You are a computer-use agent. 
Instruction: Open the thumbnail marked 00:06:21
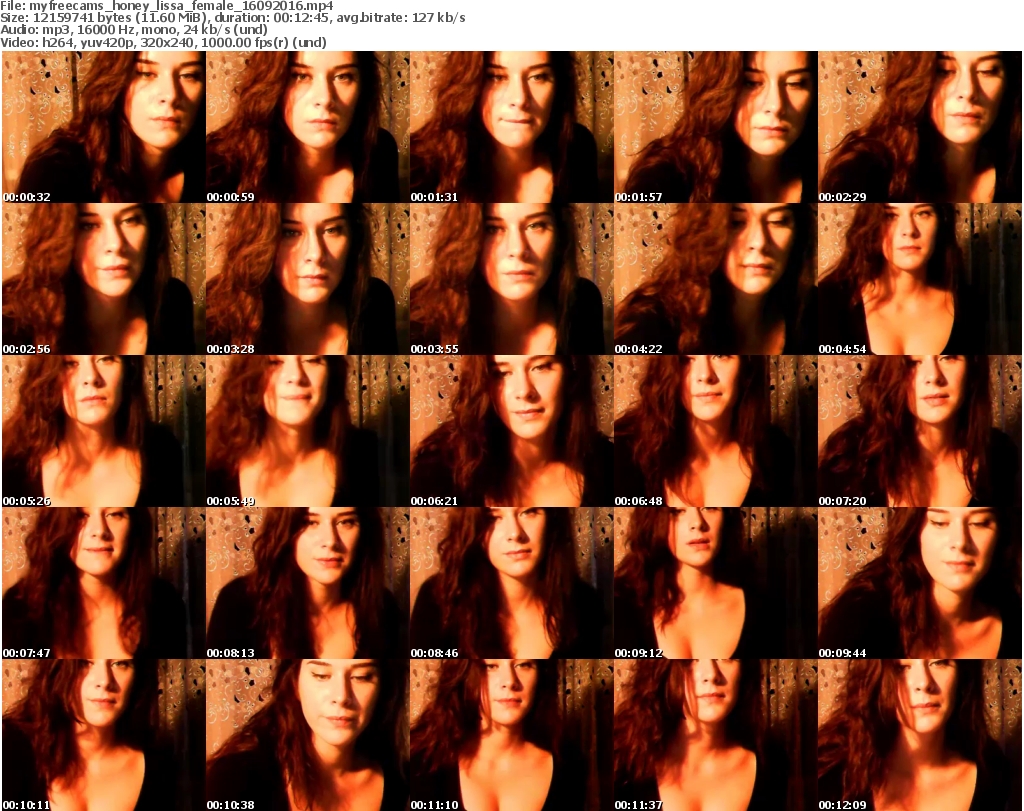click(511, 431)
